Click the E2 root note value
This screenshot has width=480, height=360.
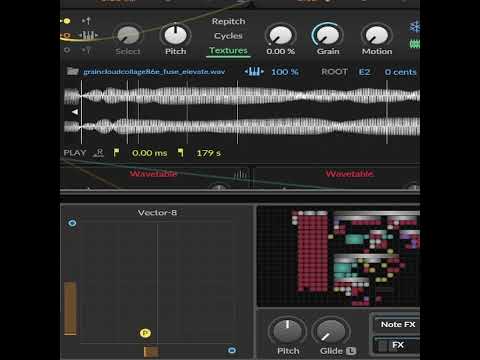click(364, 72)
